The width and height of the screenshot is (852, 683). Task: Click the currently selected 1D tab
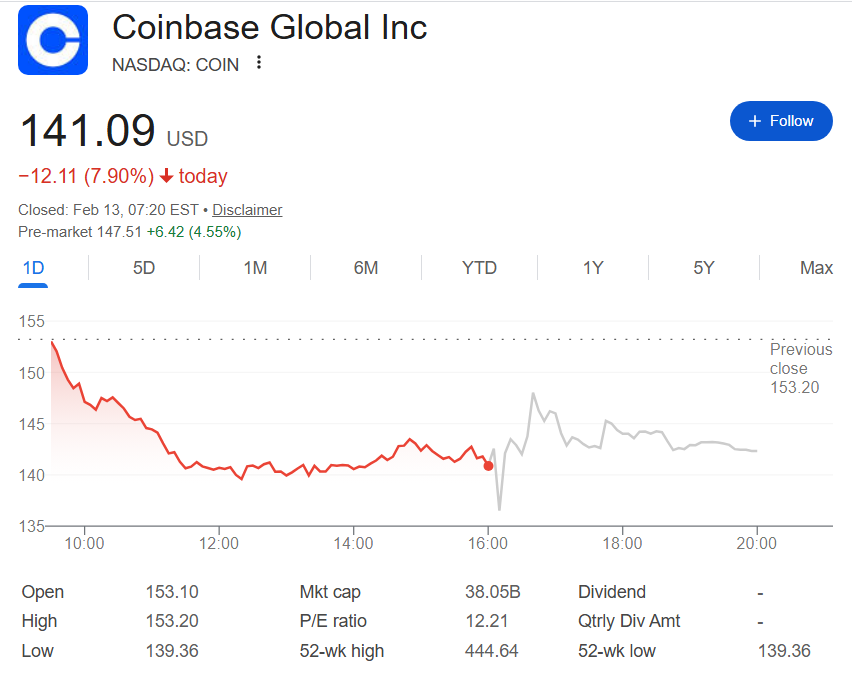coord(32,268)
